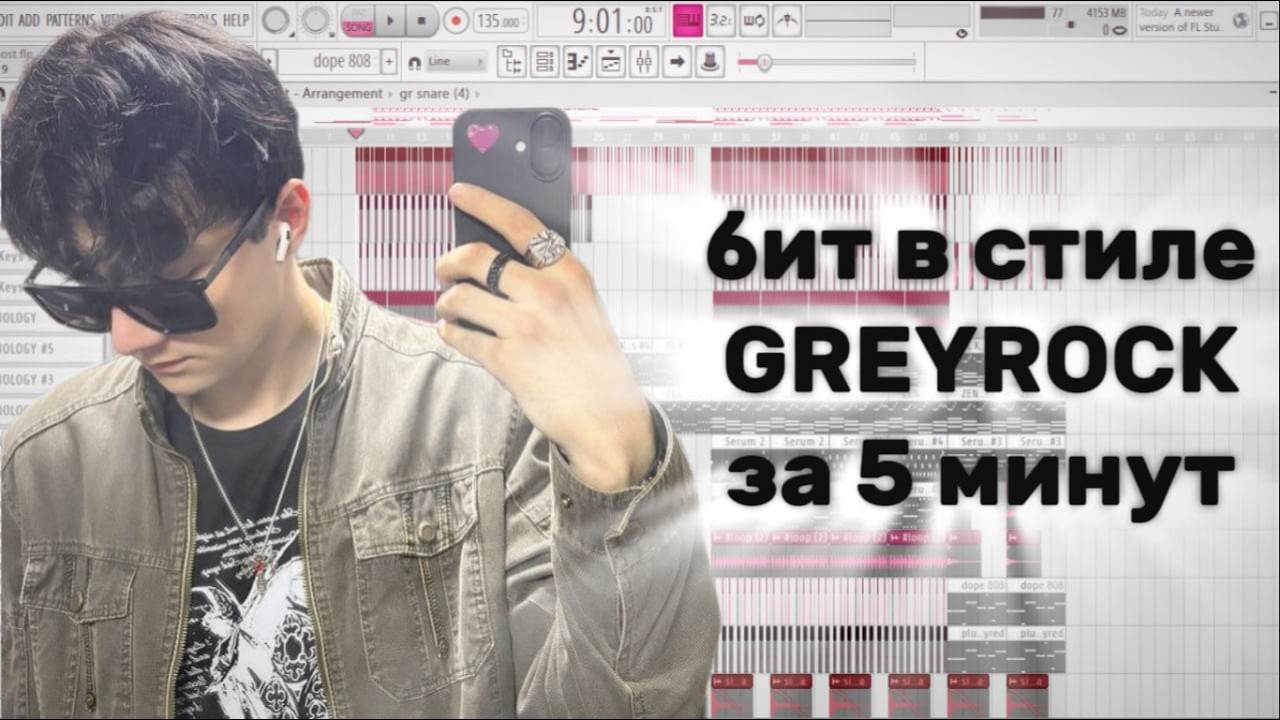Click the 135.000 tempo field
The width and height of the screenshot is (1280, 720).
click(x=500, y=20)
